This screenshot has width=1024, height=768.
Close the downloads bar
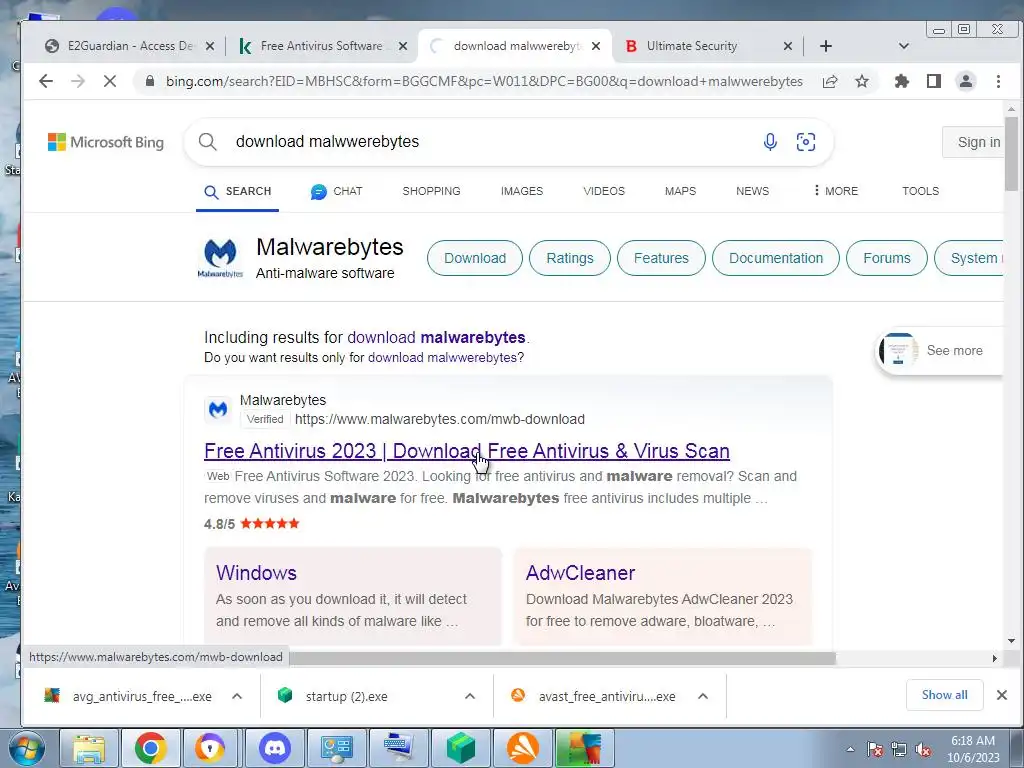[1002, 695]
